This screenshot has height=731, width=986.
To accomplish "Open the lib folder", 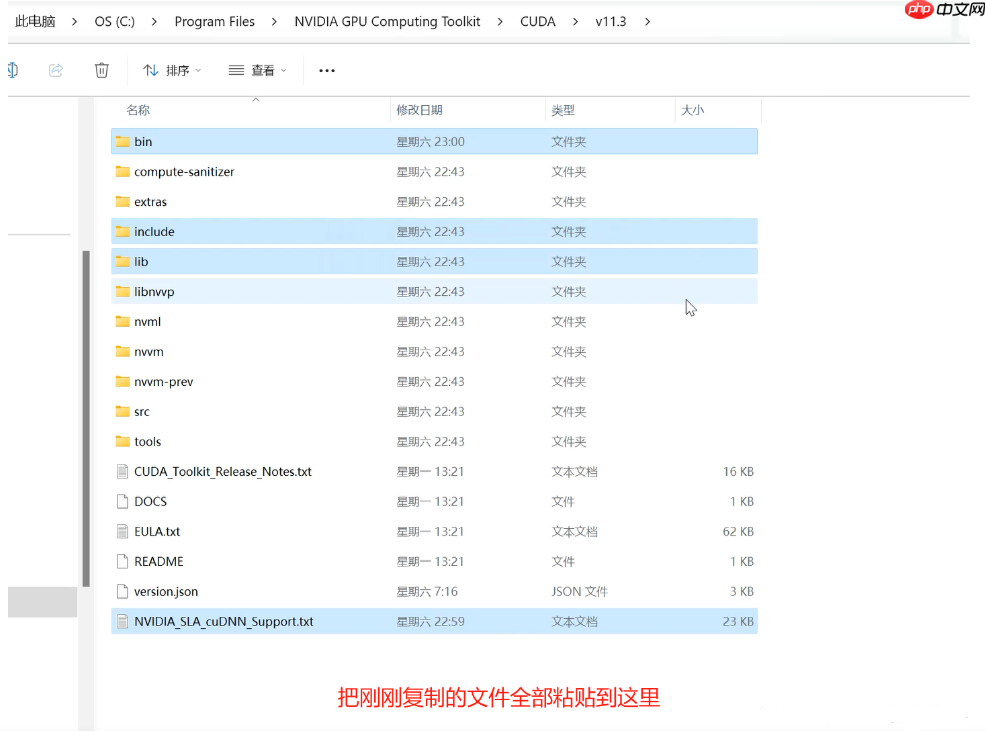I will pos(144,261).
